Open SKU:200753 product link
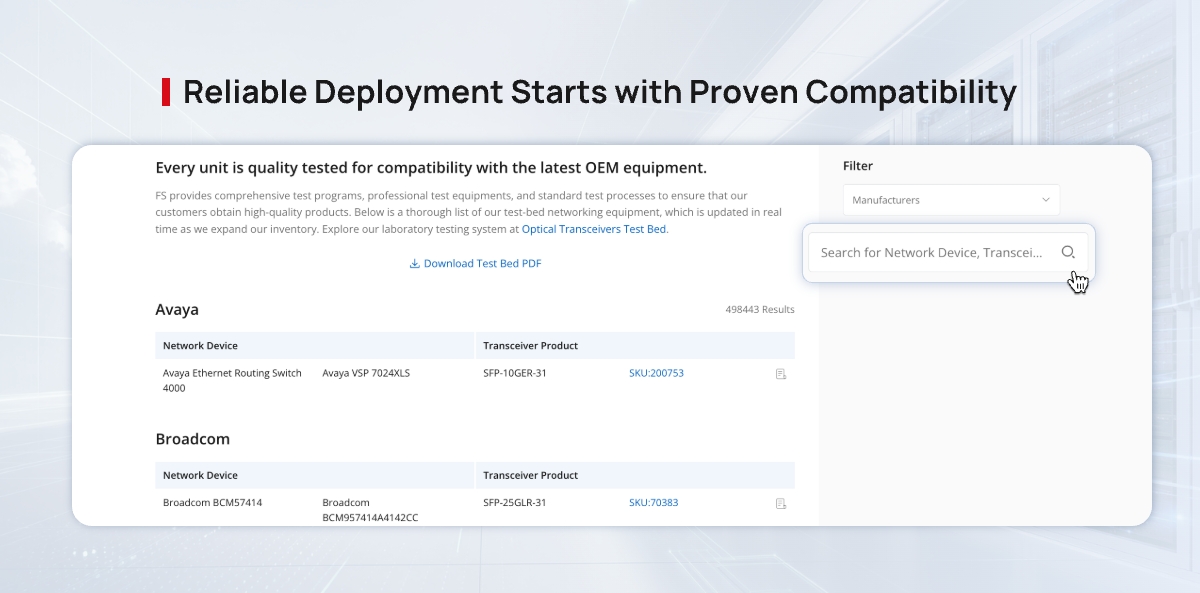1200x593 pixels. coord(656,373)
